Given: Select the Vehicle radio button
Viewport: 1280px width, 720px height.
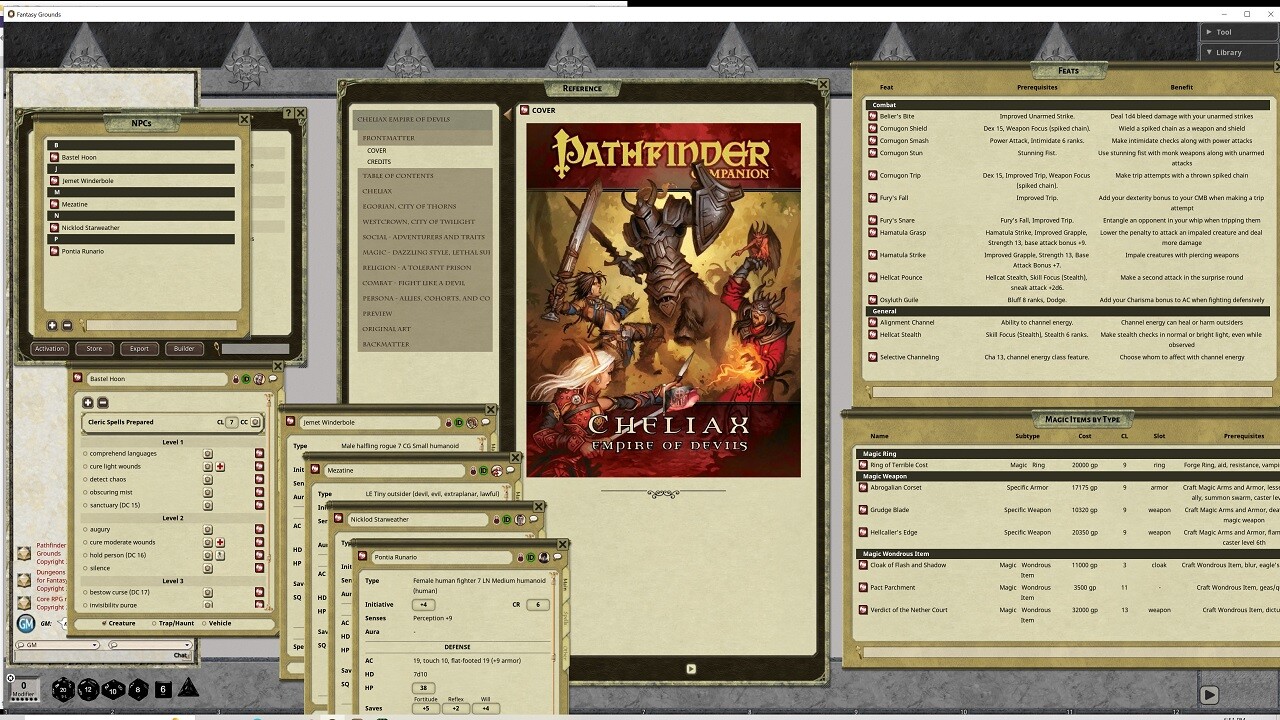Looking at the screenshot, I should coord(205,623).
